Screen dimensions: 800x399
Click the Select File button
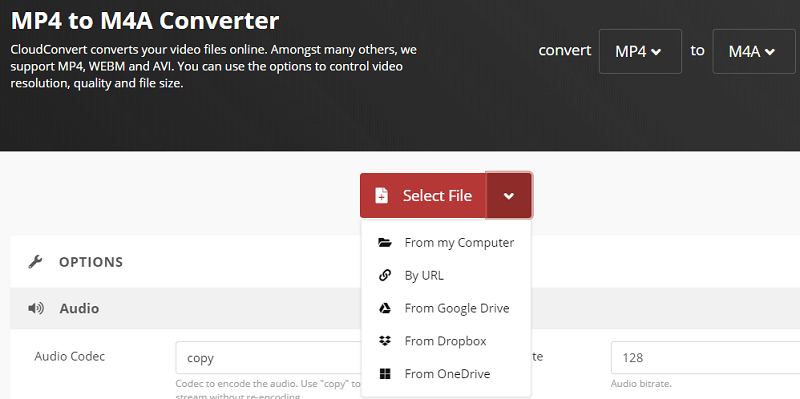click(423, 196)
